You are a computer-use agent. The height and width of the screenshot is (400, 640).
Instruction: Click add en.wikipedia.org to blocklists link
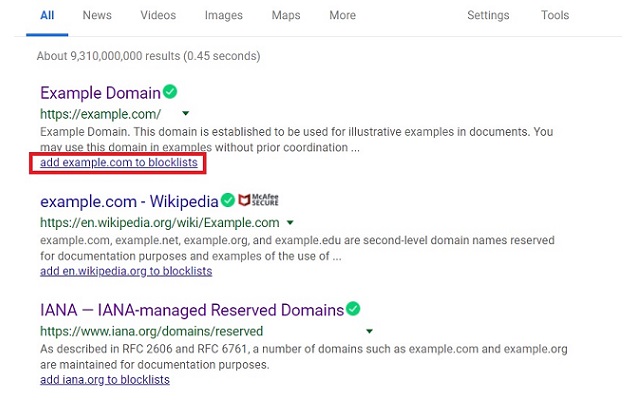coord(126,271)
